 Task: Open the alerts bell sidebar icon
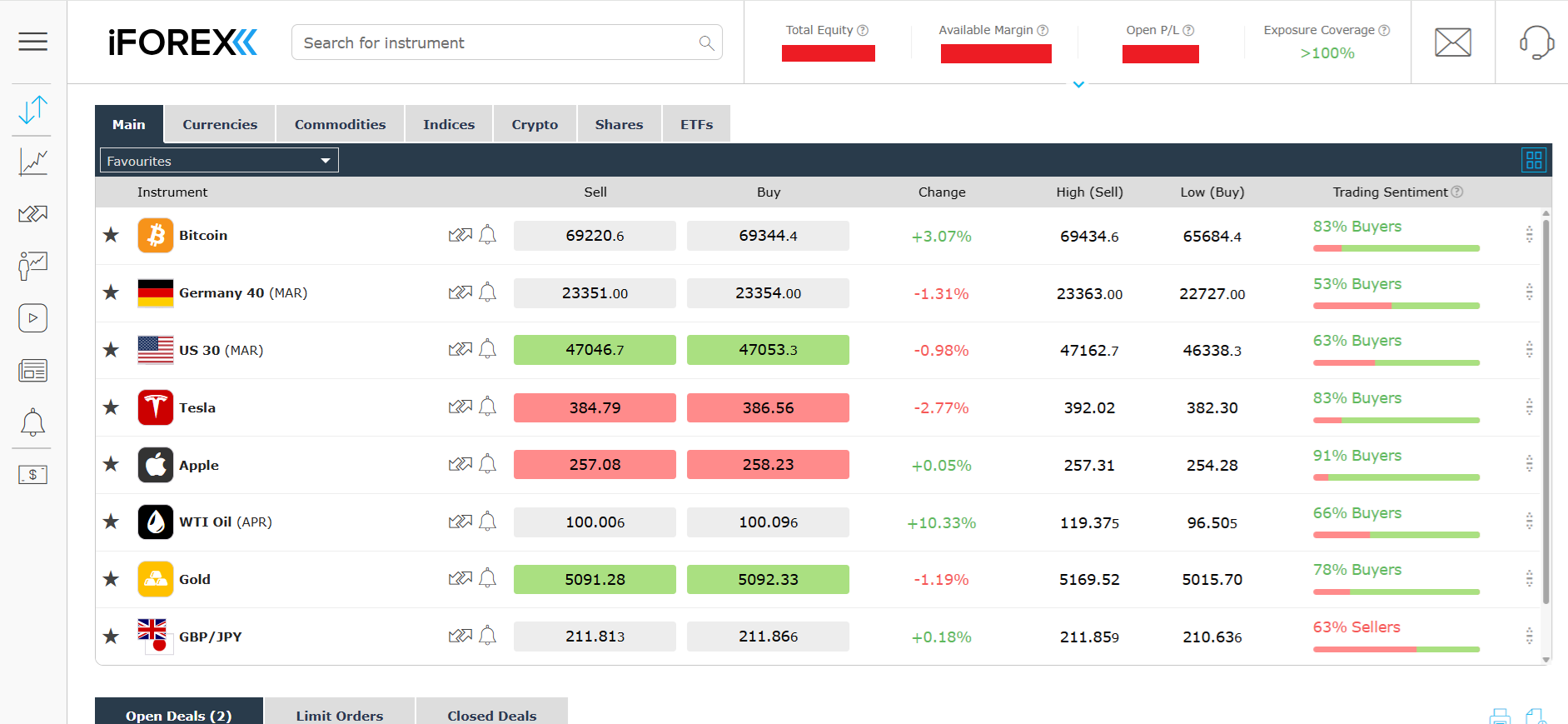pyautogui.click(x=33, y=422)
